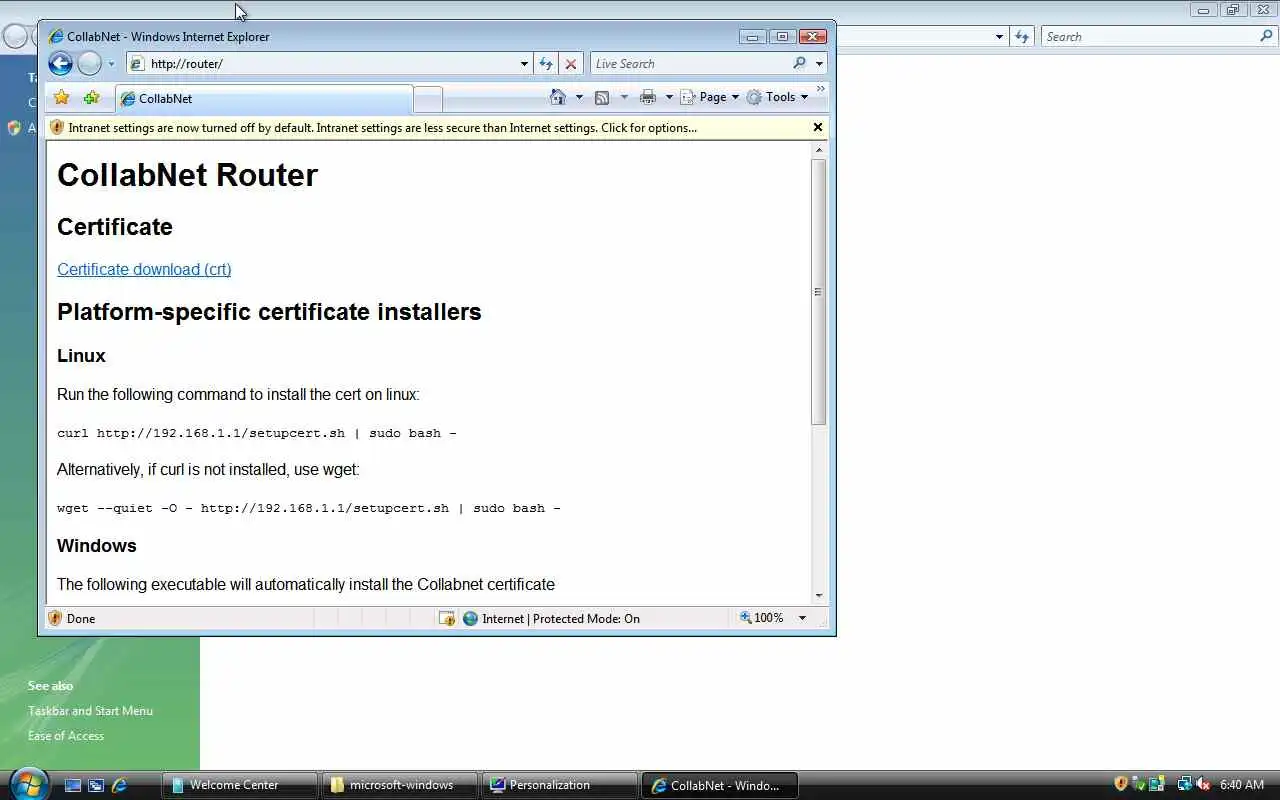
Task: Click the address bar showing http://router/
Action: coord(322,64)
